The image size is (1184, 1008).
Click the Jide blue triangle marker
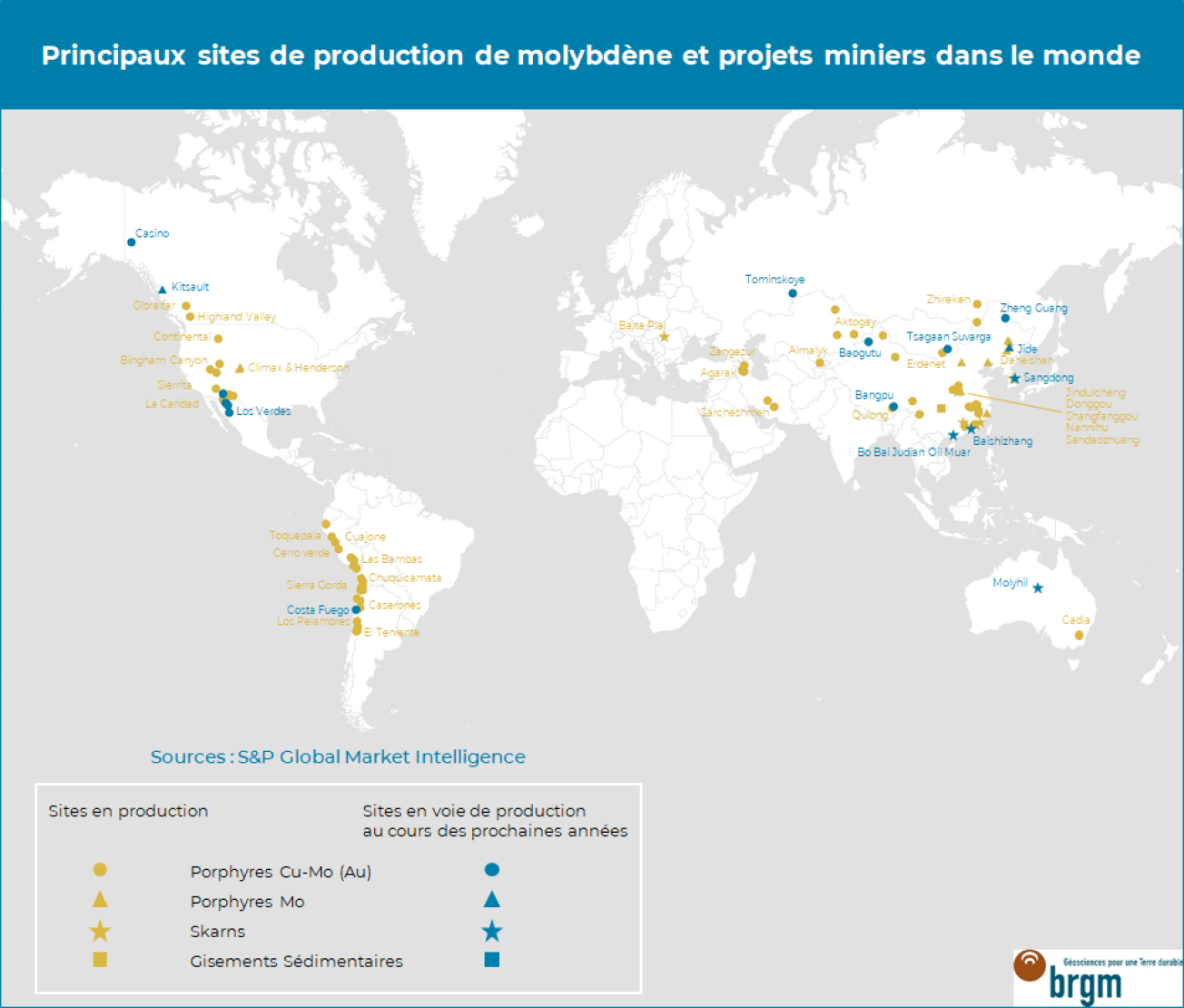click(x=1010, y=349)
